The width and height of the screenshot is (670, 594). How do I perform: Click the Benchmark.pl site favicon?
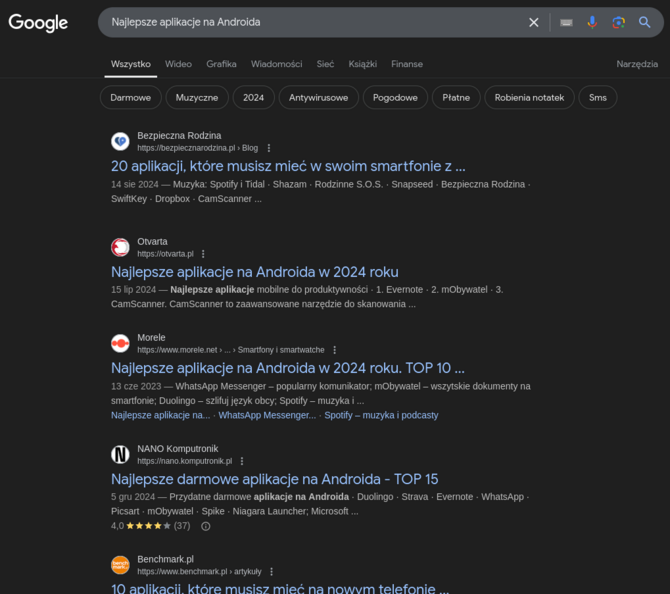[x=120, y=565]
